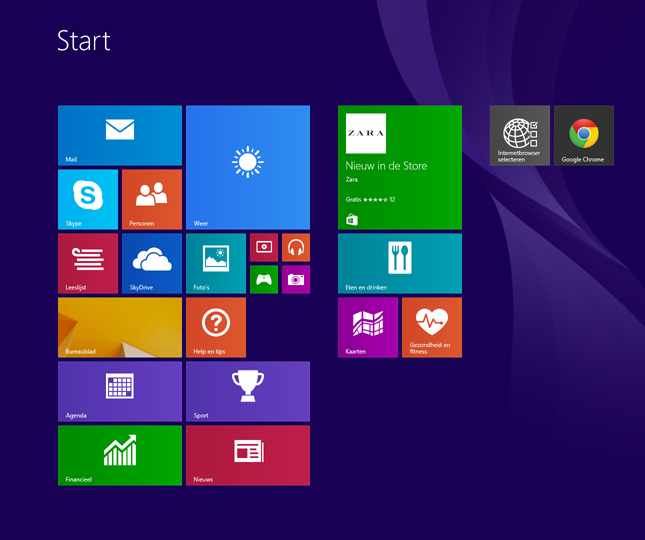
Task: Open the Personen contacts tile
Action: 152,199
